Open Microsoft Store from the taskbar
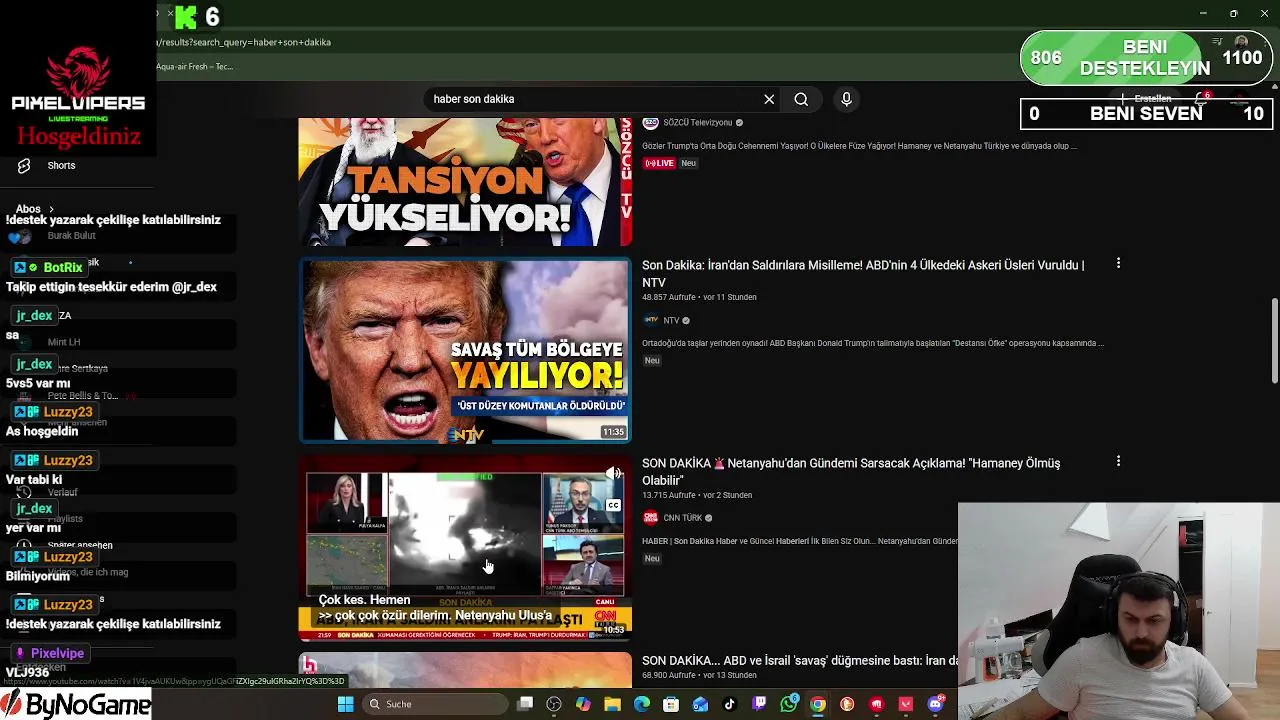1280x720 pixels. [671, 704]
